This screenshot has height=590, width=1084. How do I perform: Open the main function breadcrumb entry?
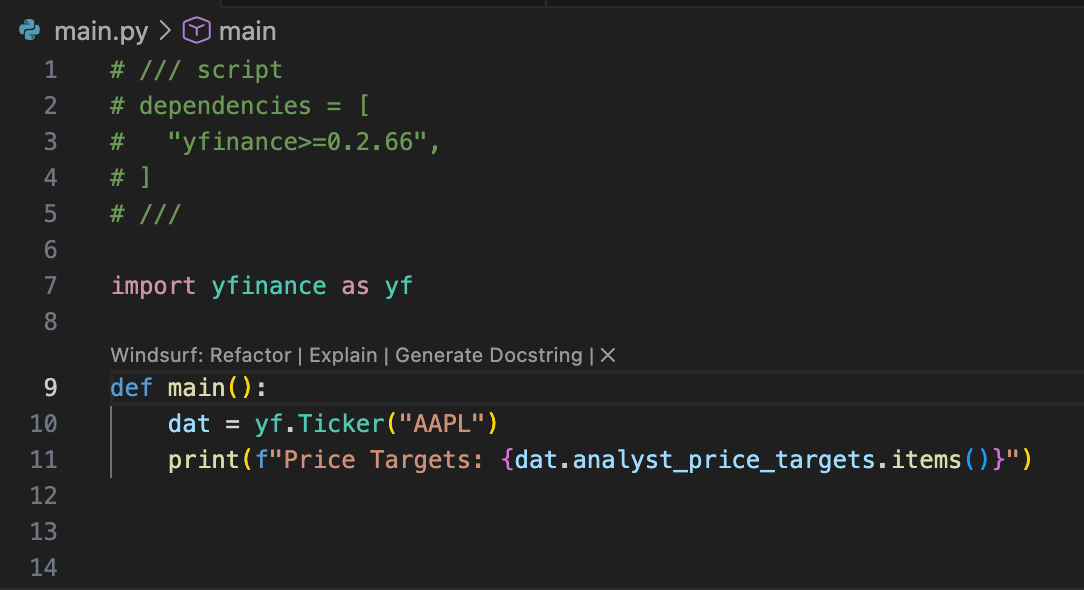[x=248, y=30]
